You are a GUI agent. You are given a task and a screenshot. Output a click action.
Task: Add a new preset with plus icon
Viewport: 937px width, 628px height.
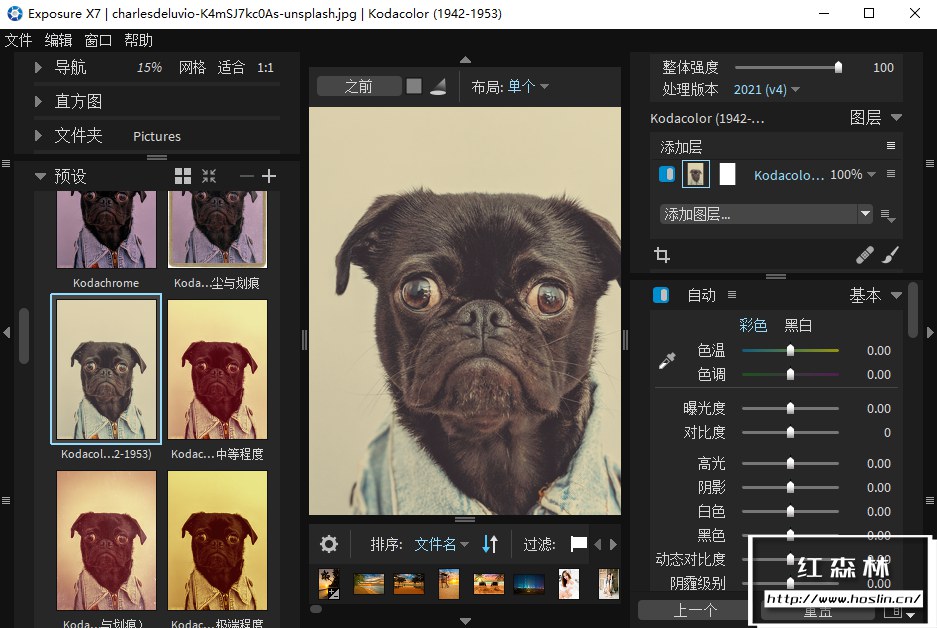[268, 176]
